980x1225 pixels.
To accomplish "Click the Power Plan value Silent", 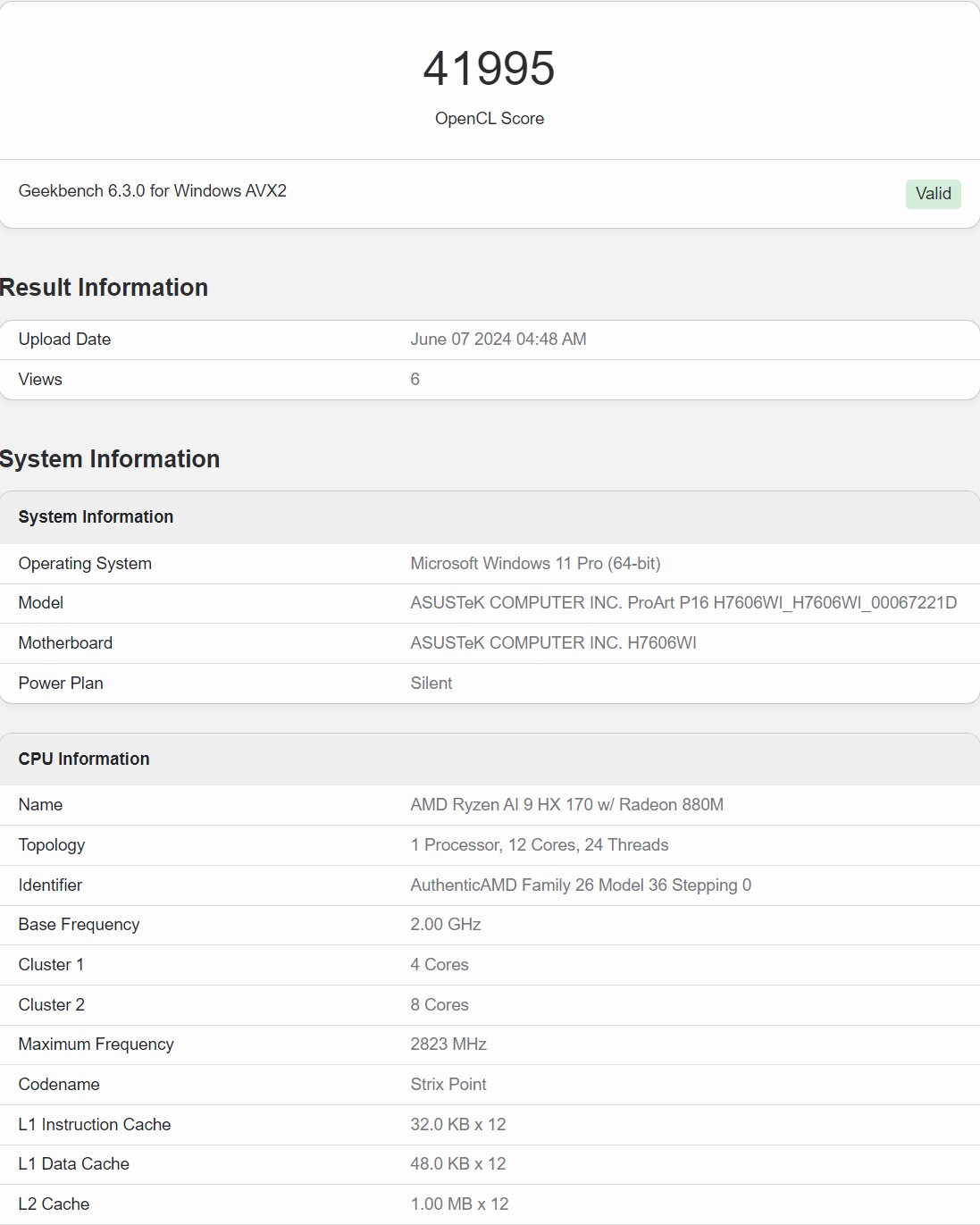I will click(431, 684).
